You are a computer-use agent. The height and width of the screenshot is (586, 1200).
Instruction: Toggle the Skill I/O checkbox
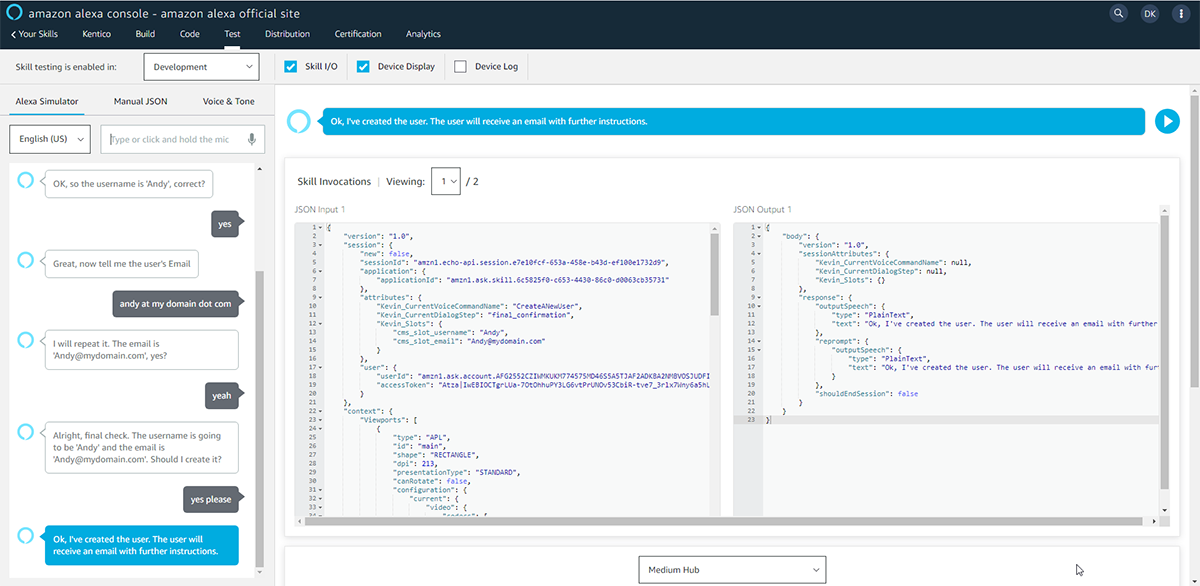click(x=291, y=67)
